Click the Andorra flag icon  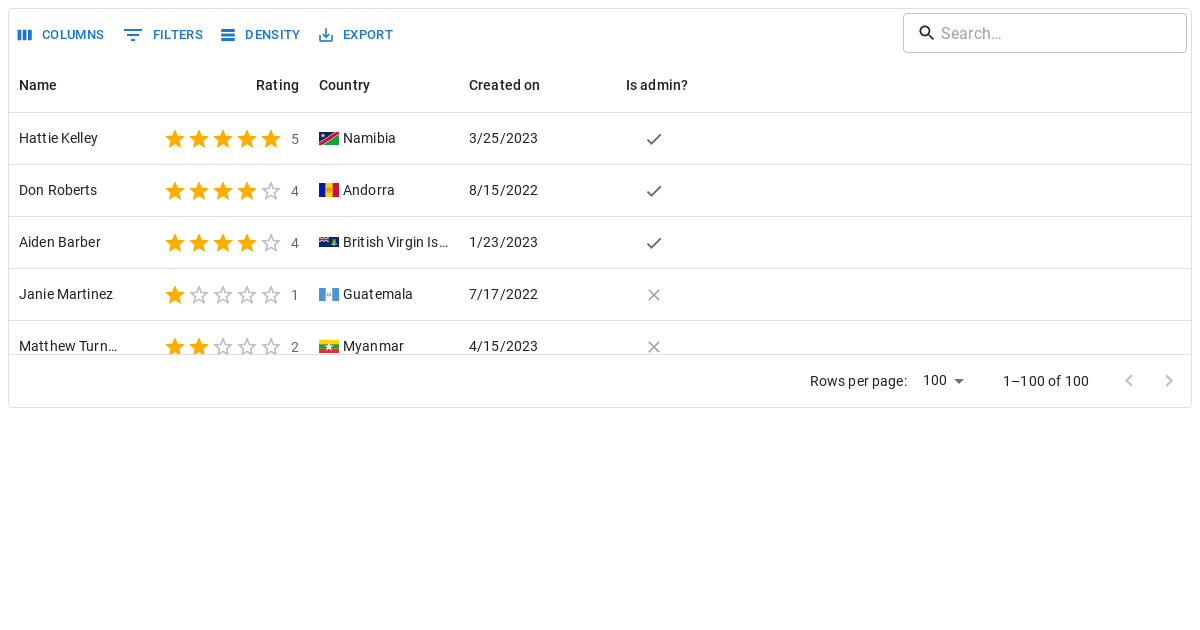point(329,191)
